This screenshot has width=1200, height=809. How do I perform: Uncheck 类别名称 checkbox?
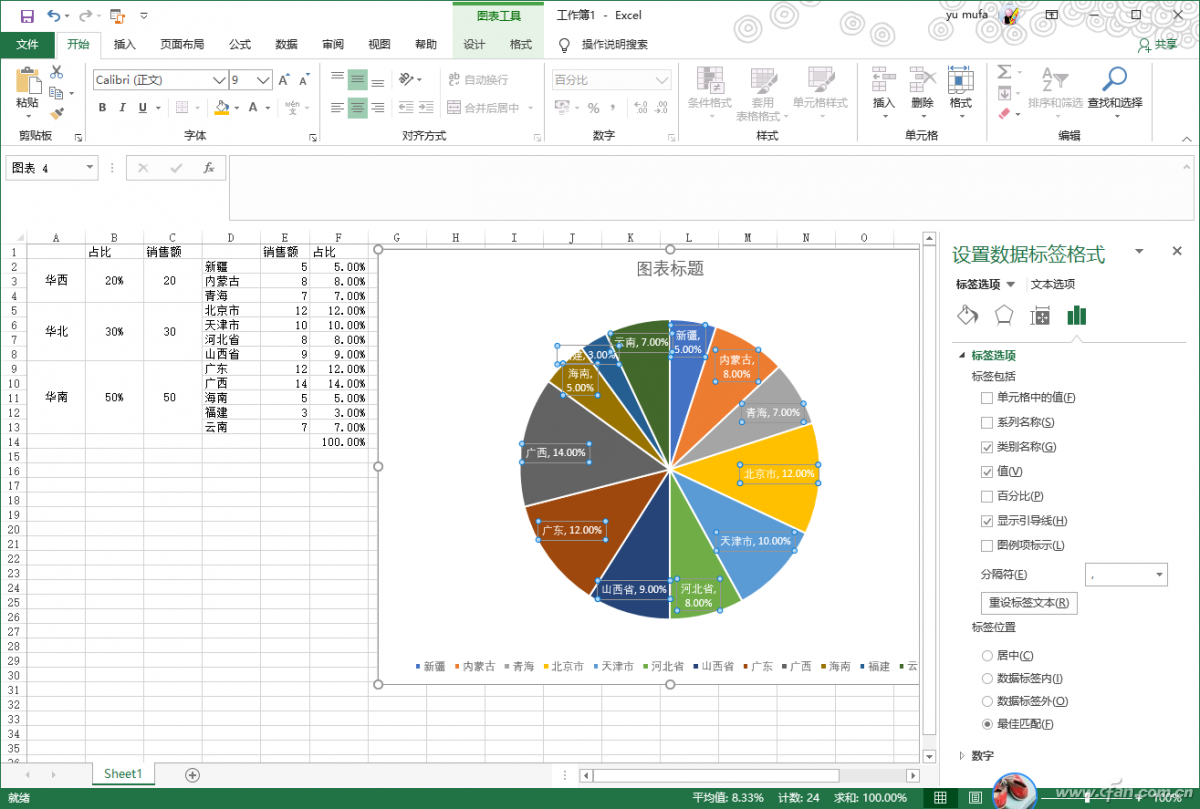(x=987, y=447)
